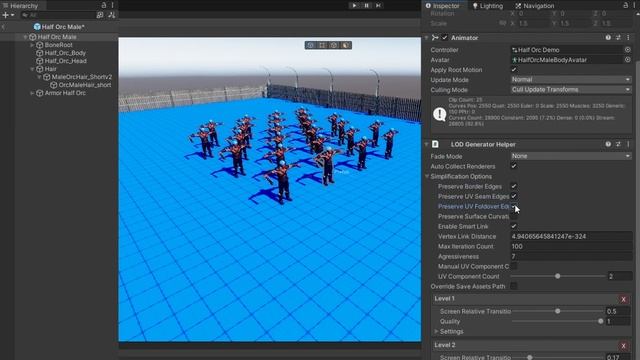Disable the Animator component checkbox

(445, 38)
